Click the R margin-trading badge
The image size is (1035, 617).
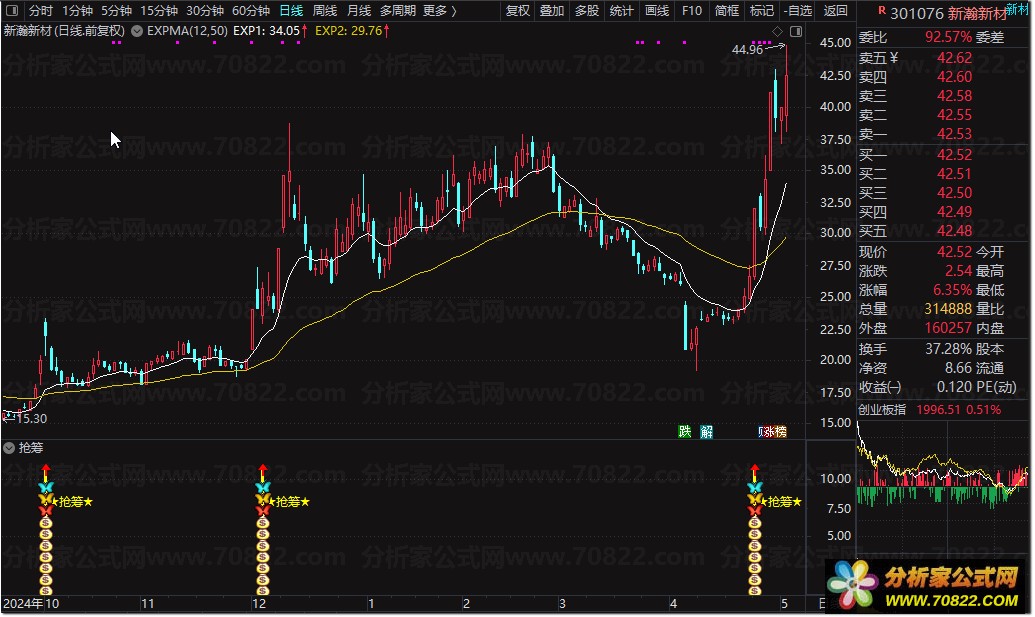[x=881, y=11]
